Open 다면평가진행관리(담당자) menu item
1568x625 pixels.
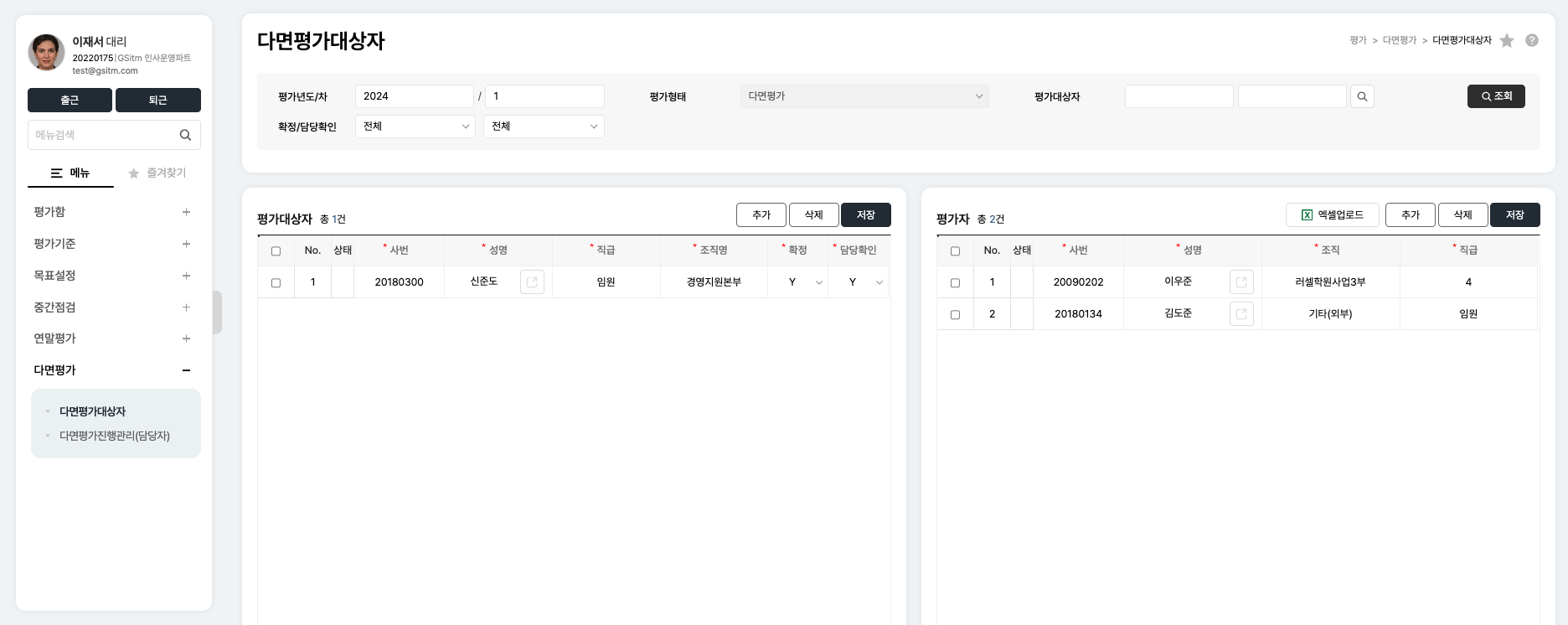pos(115,436)
